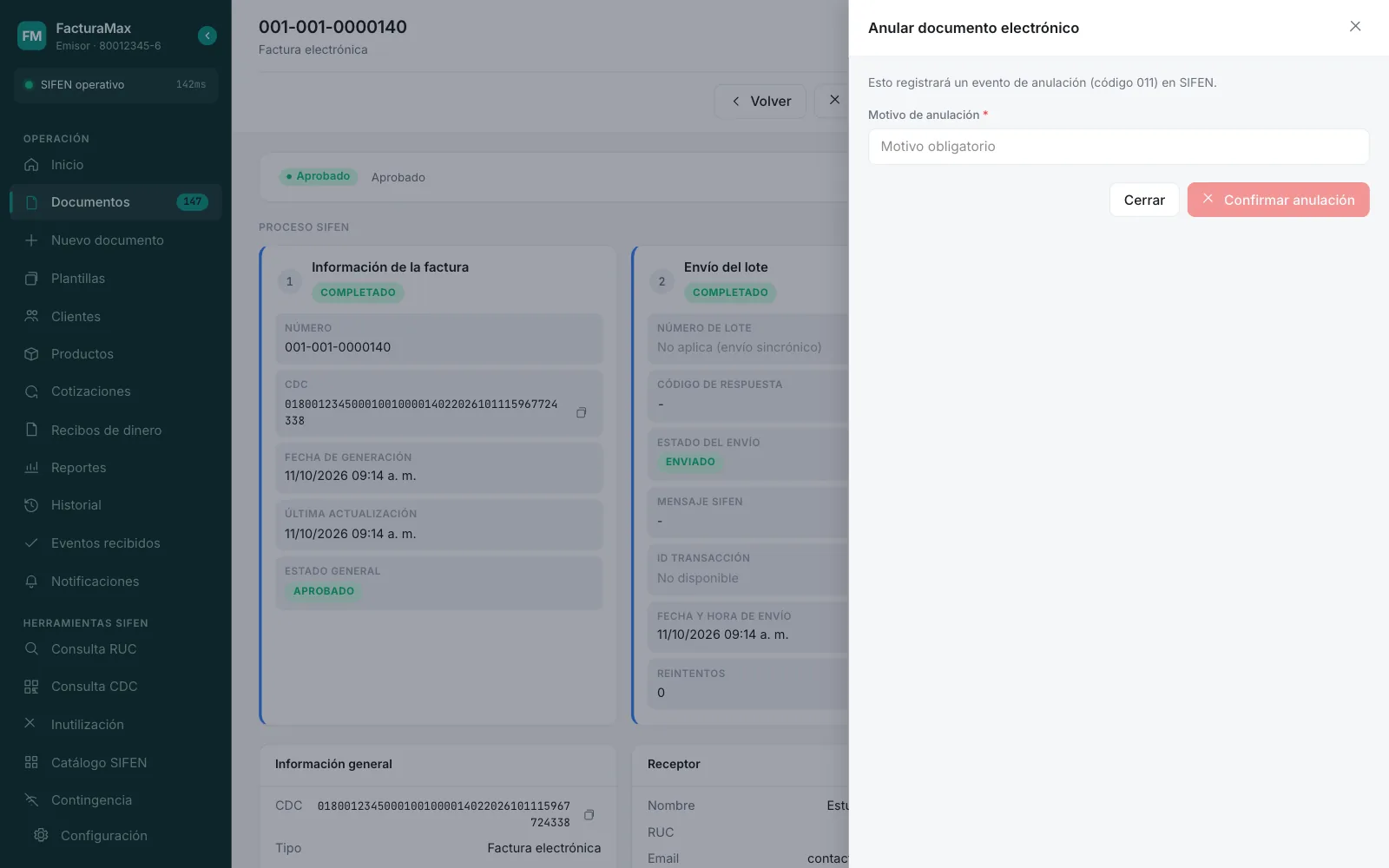
Task: Click the Productos box icon
Action: coord(31,354)
